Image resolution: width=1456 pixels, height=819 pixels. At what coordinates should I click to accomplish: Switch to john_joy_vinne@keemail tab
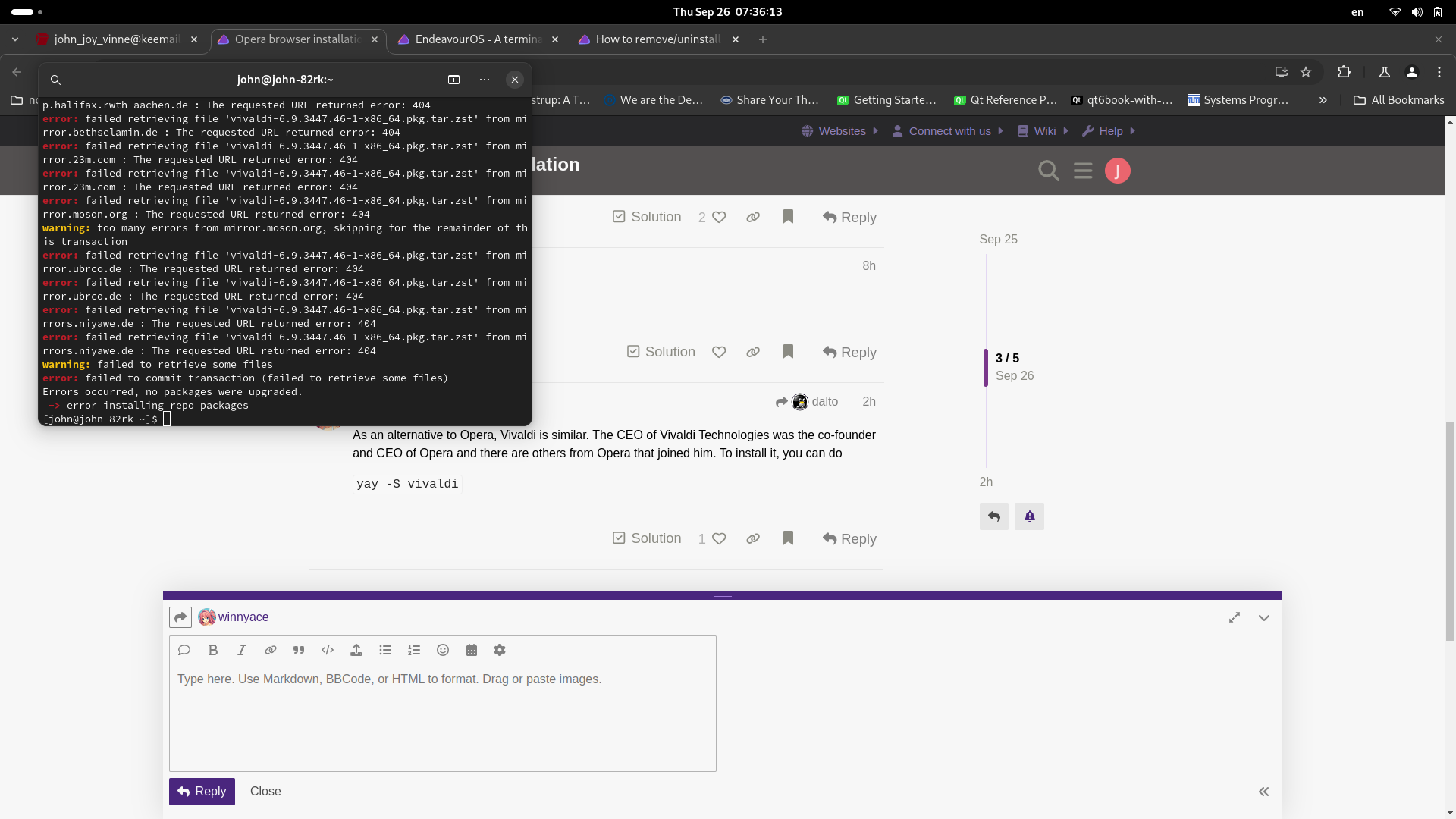[118, 39]
